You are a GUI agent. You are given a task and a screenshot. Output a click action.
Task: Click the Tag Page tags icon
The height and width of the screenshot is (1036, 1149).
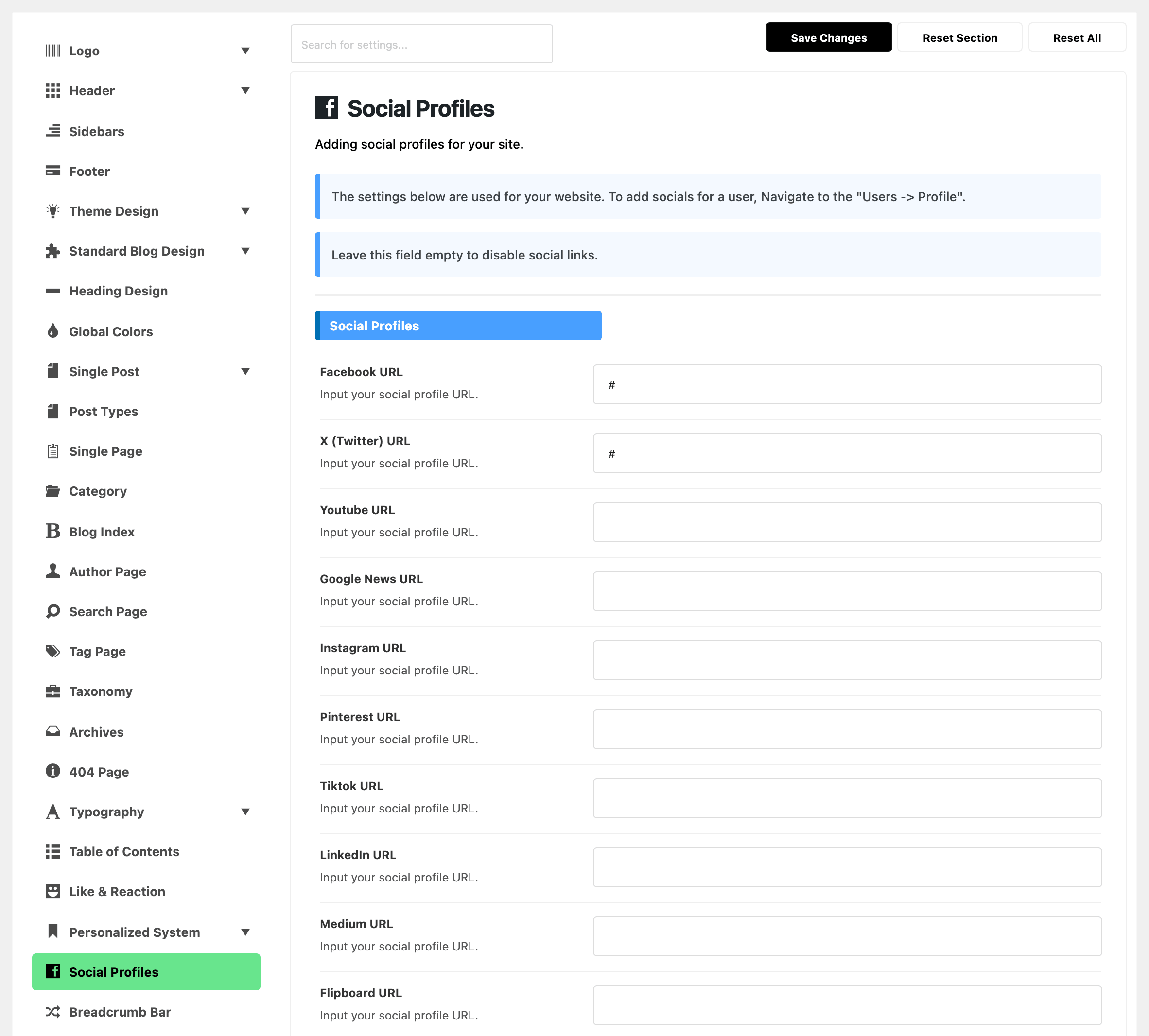click(x=53, y=651)
